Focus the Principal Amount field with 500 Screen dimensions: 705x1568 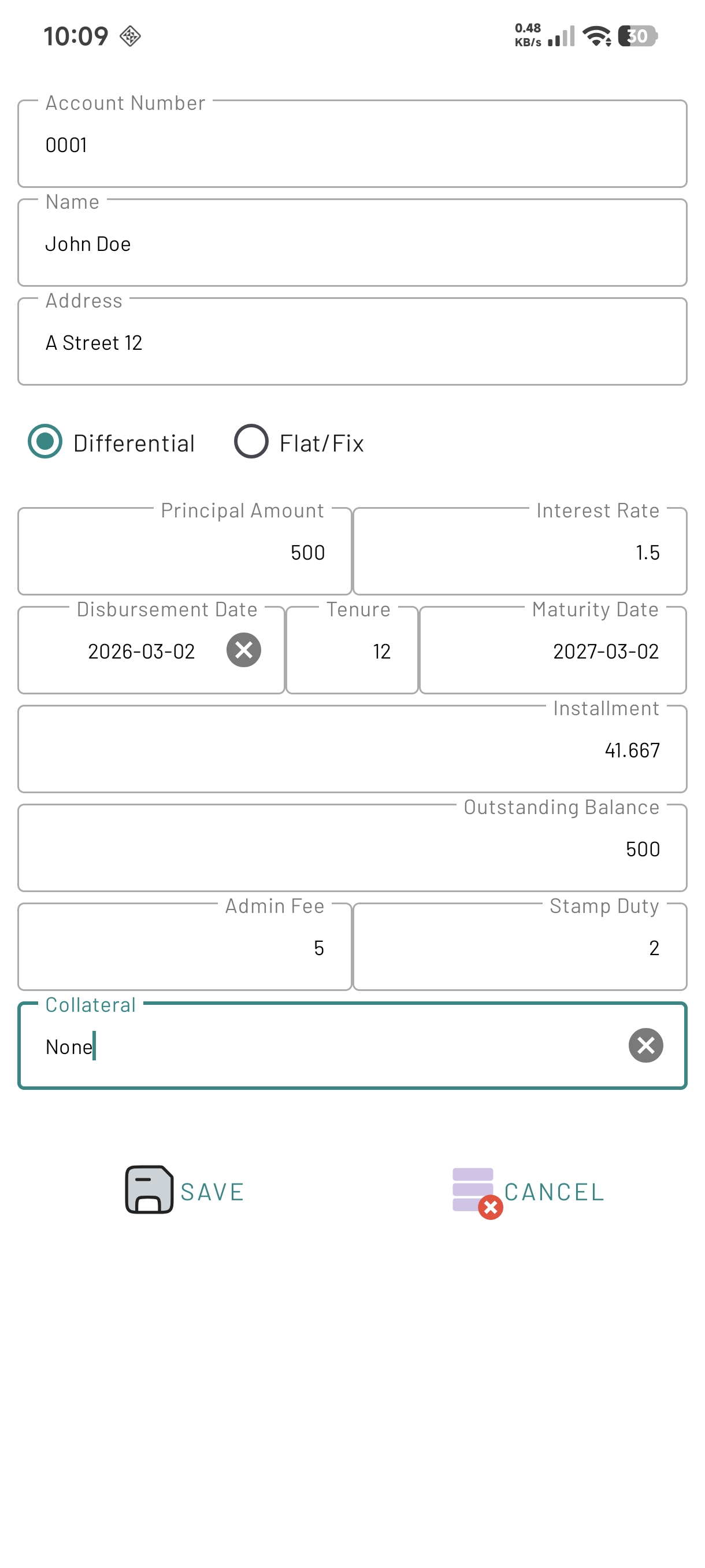click(x=185, y=551)
